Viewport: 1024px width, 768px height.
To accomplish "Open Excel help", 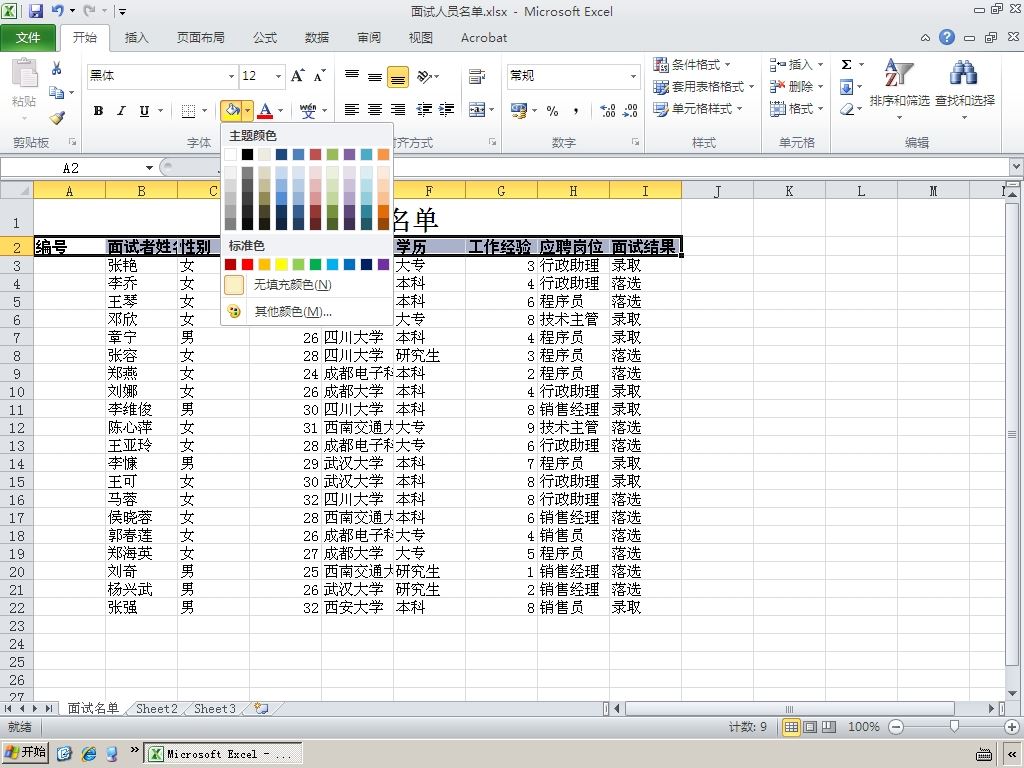I will click(947, 37).
